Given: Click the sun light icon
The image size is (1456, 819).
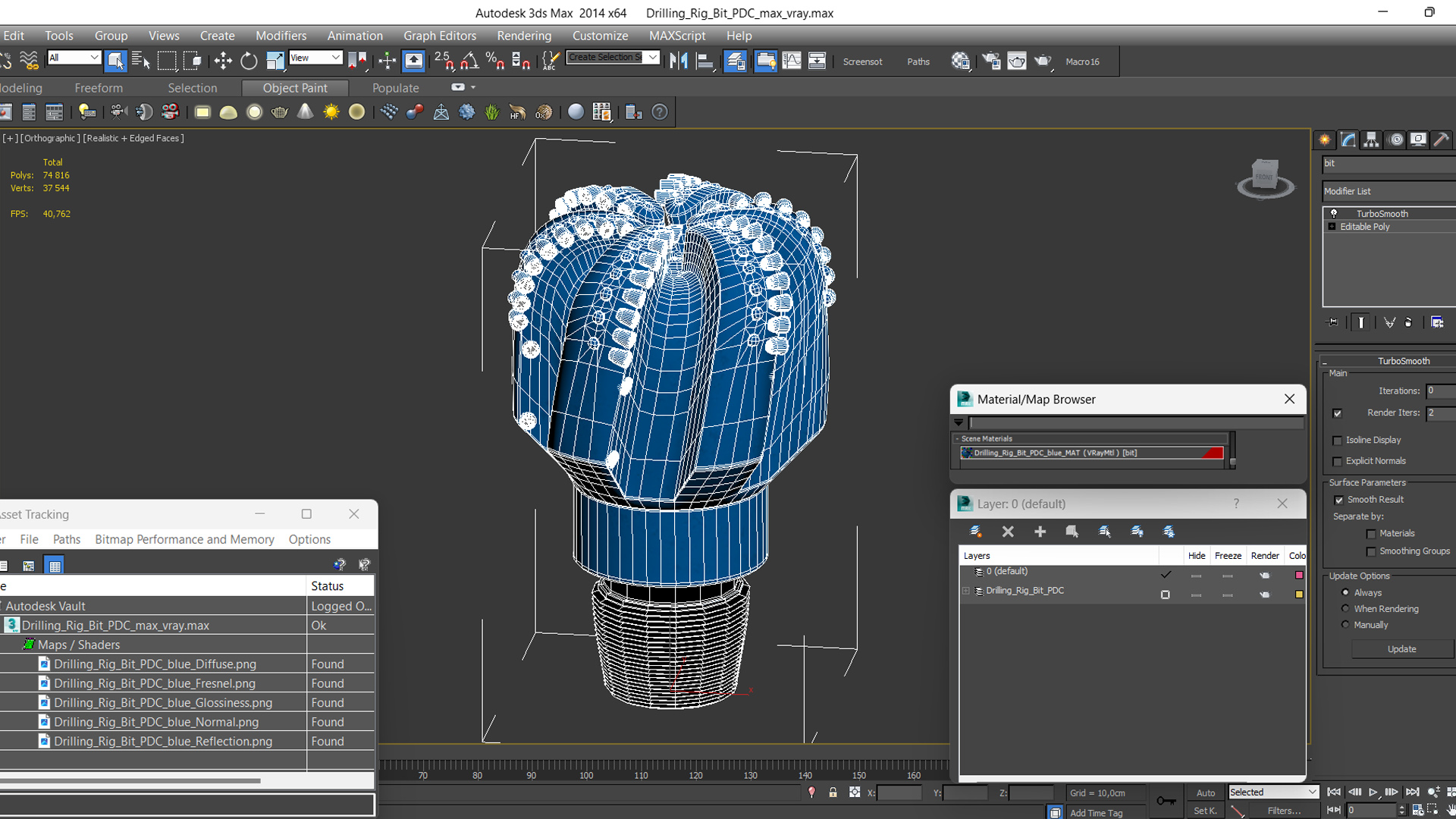Looking at the screenshot, I should pyautogui.click(x=331, y=112).
